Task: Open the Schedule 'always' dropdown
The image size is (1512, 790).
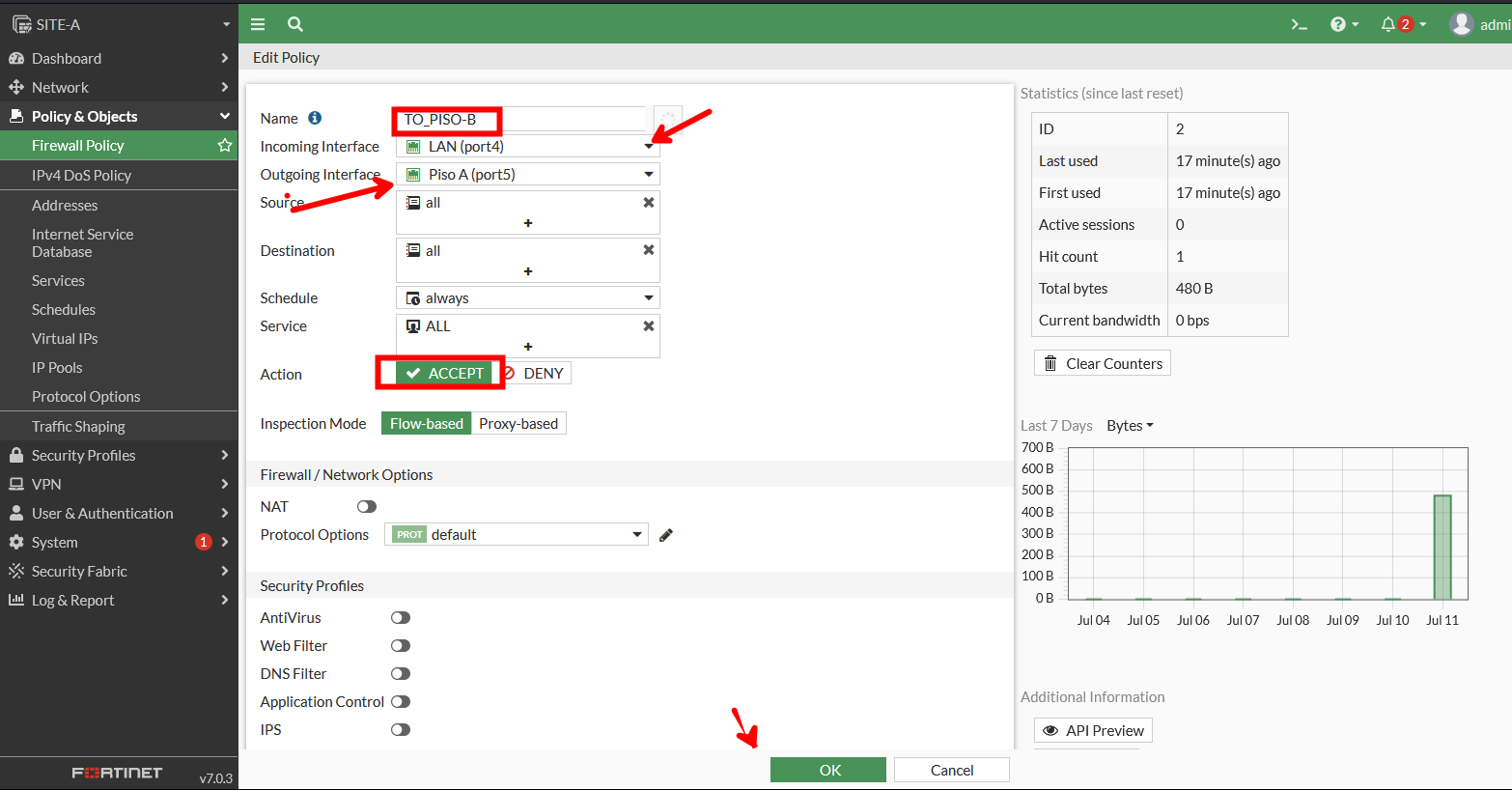Action: click(527, 298)
